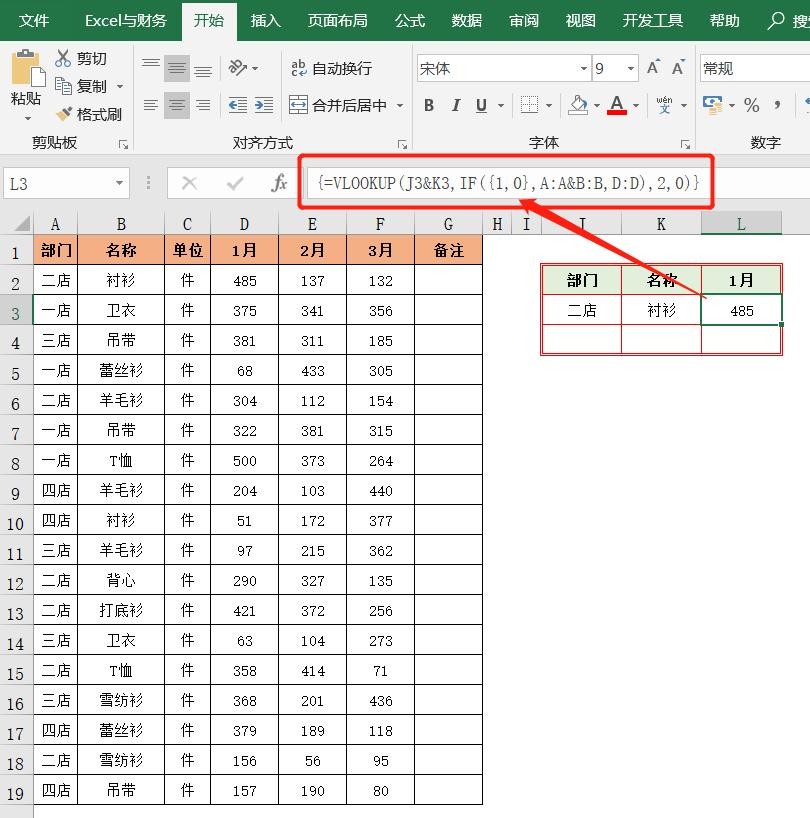Viewport: 810px width, 818px height.
Task: Click the cell borders icon
Action: (529, 105)
